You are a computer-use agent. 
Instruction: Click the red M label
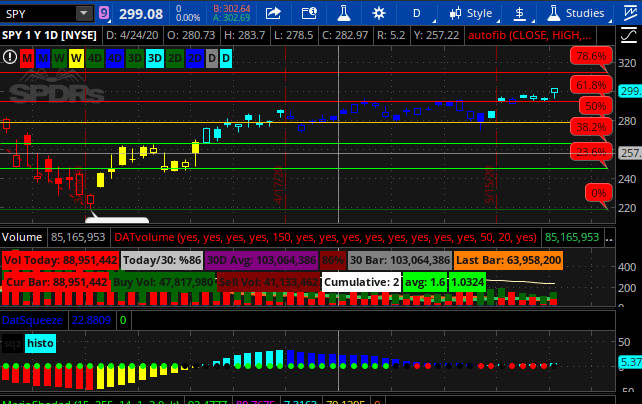tap(27, 59)
